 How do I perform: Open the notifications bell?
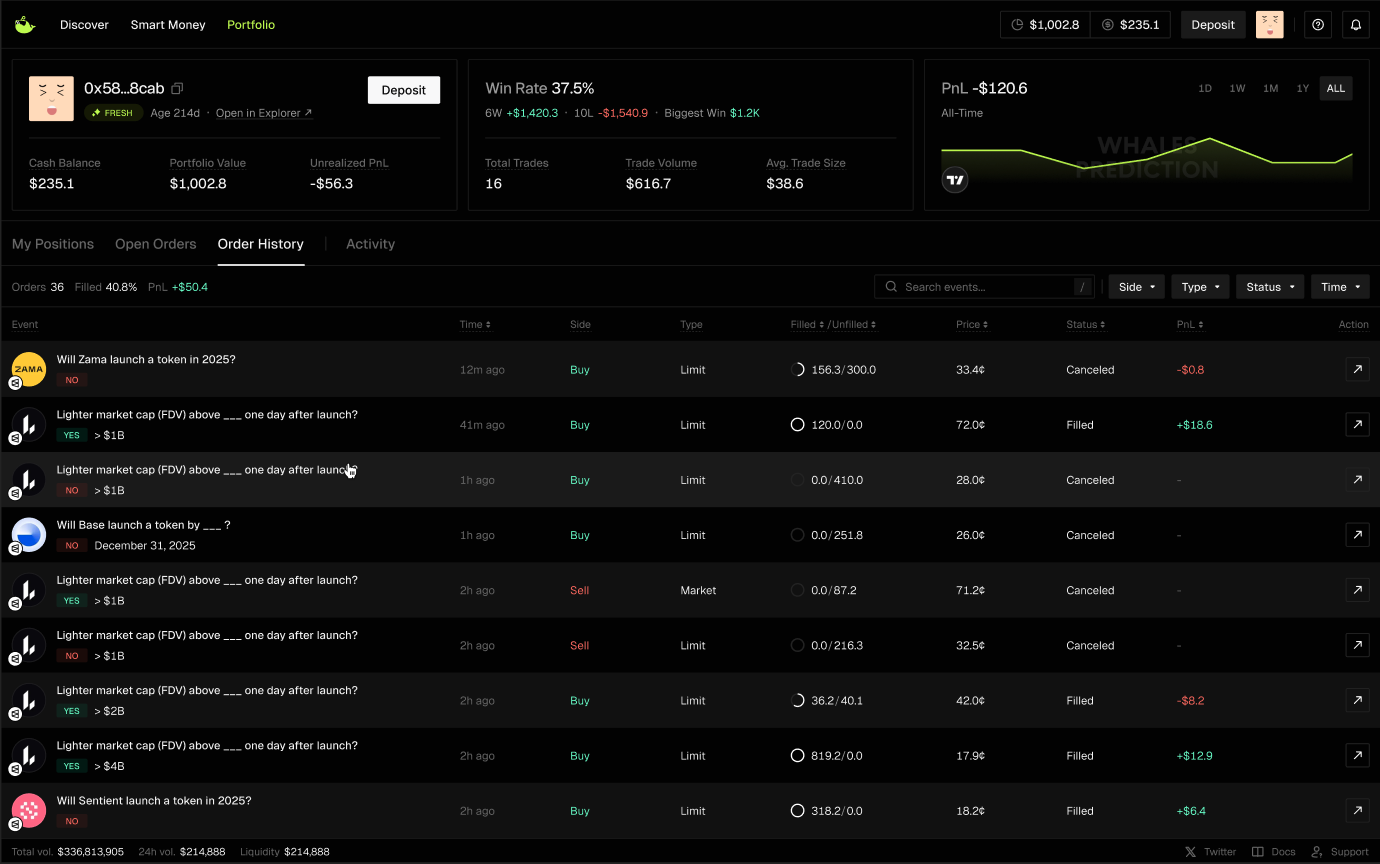pyautogui.click(x=1356, y=25)
